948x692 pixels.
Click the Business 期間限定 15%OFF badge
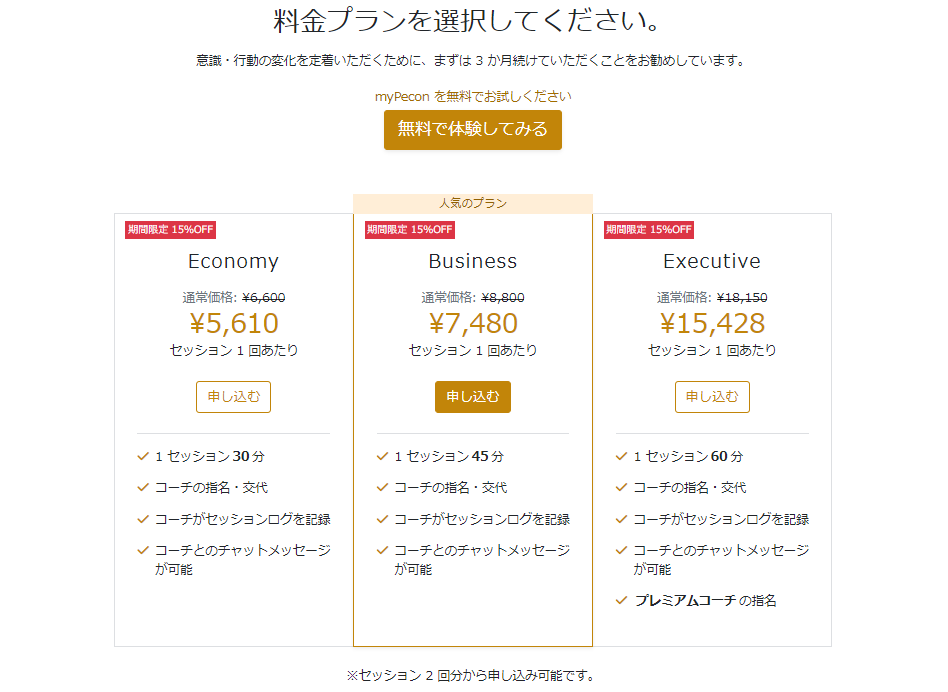[409, 230]
